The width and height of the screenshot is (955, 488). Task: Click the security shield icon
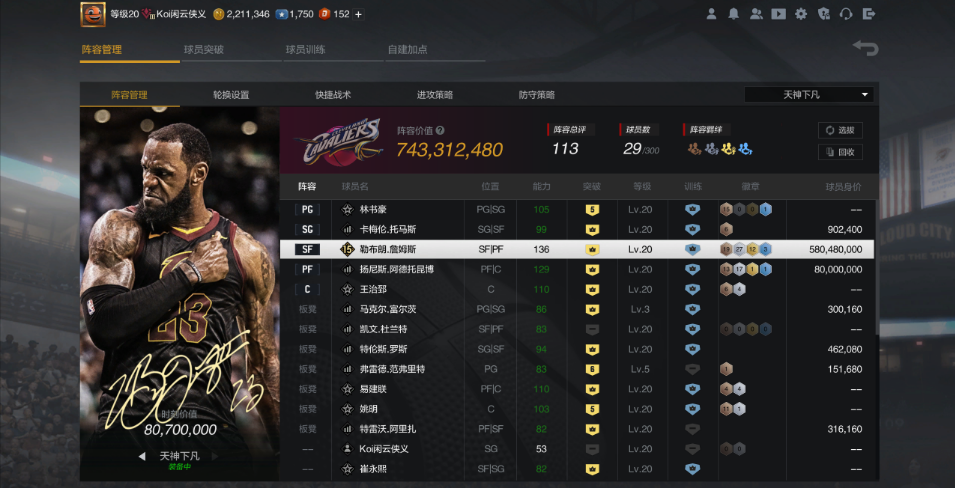click(823, 14)
